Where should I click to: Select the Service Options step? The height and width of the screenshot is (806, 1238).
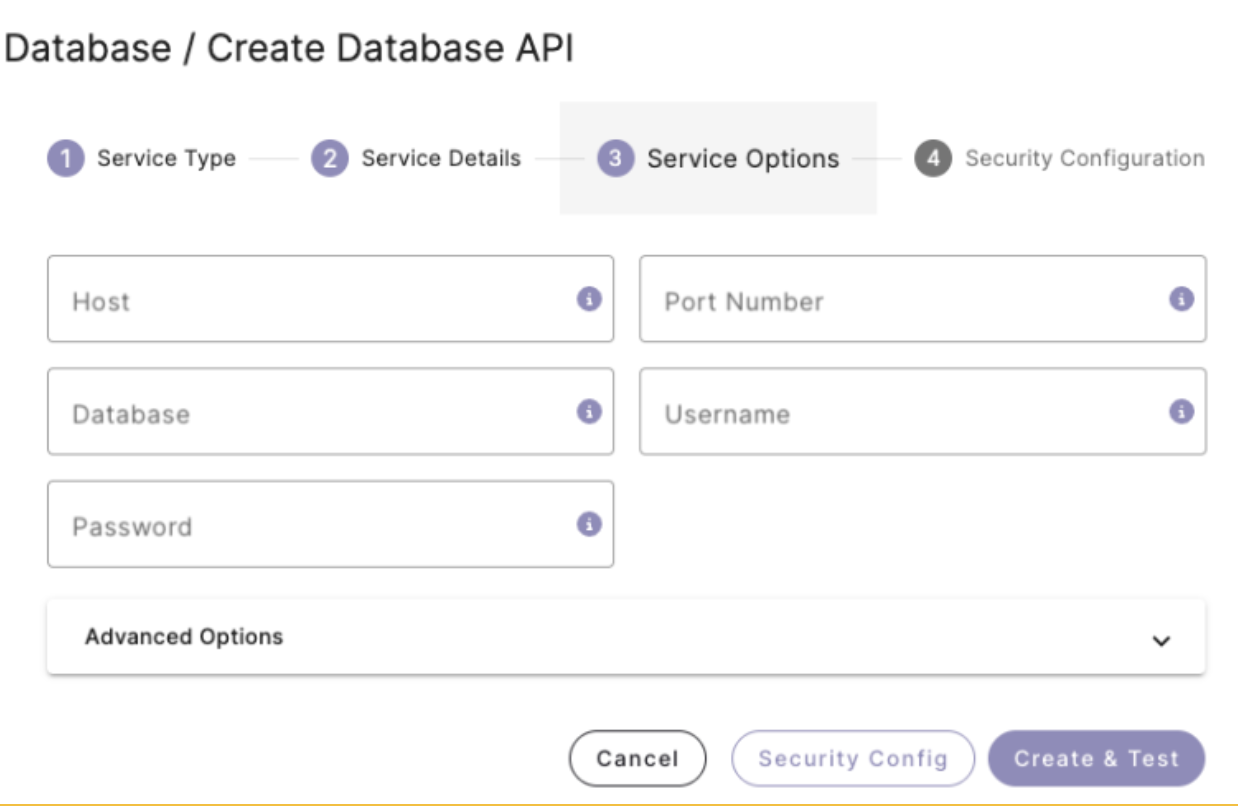pyautogui.click(x=742, y=159)
